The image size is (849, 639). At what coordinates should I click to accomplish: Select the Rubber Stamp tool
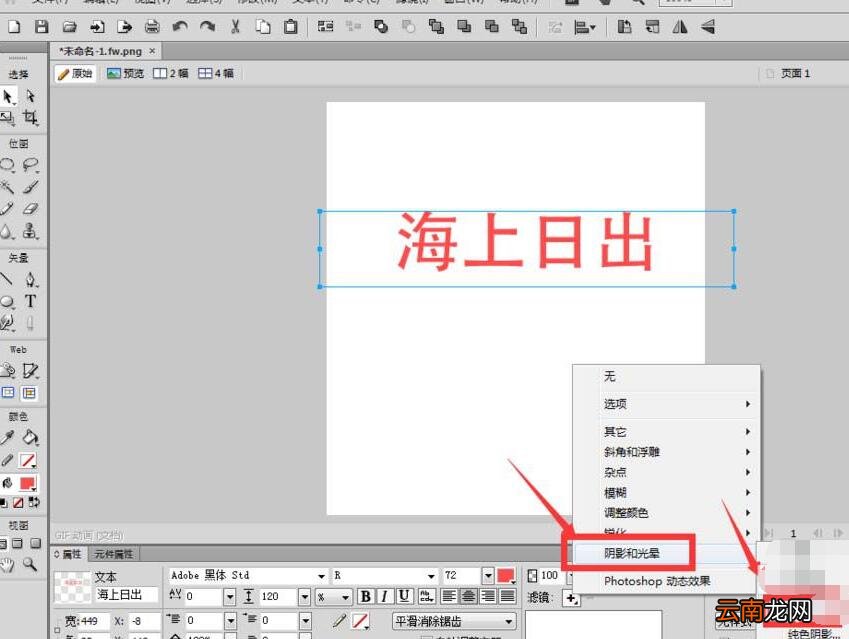coord(30,231)
